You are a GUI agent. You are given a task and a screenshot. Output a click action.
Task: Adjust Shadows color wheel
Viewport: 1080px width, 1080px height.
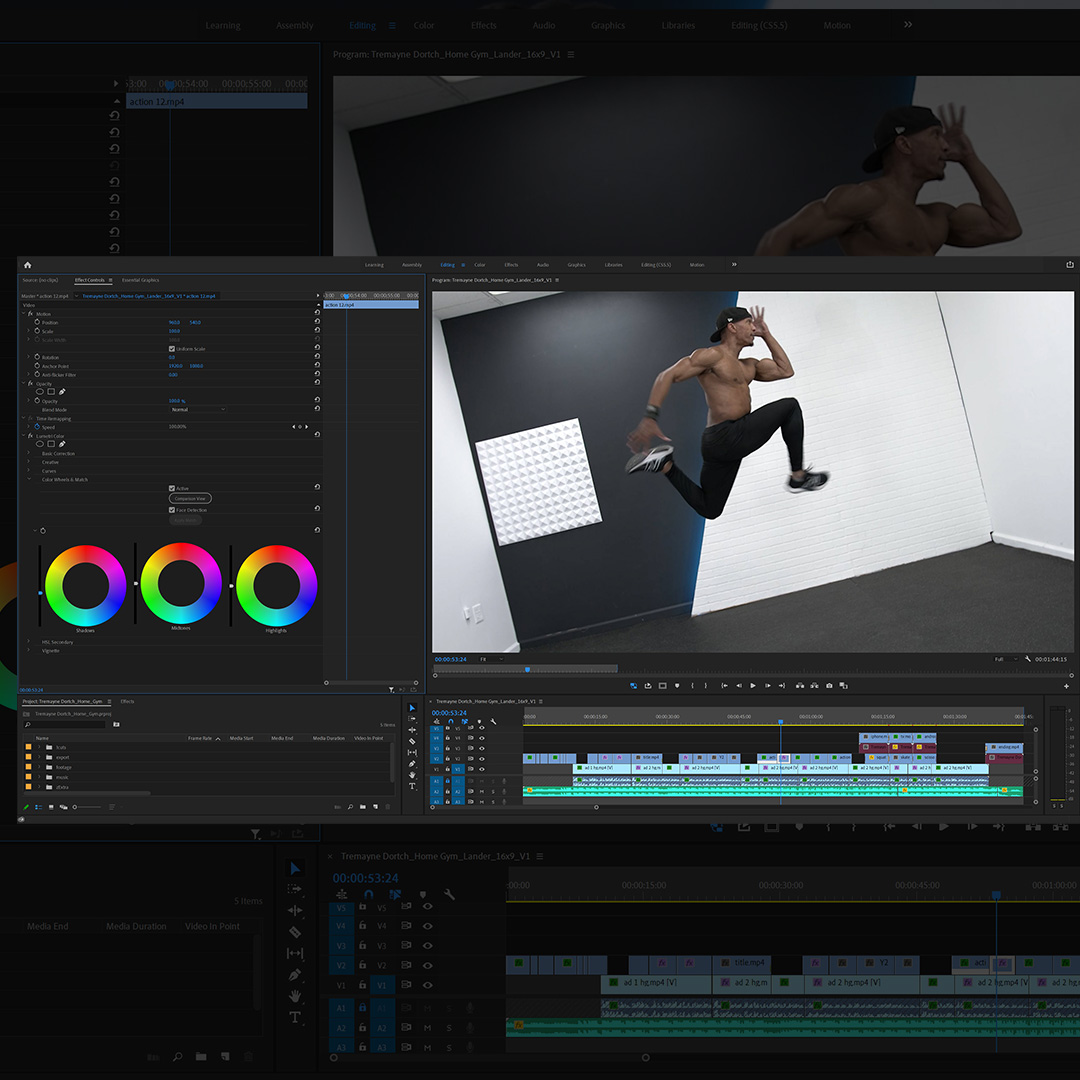coord(85,585)
